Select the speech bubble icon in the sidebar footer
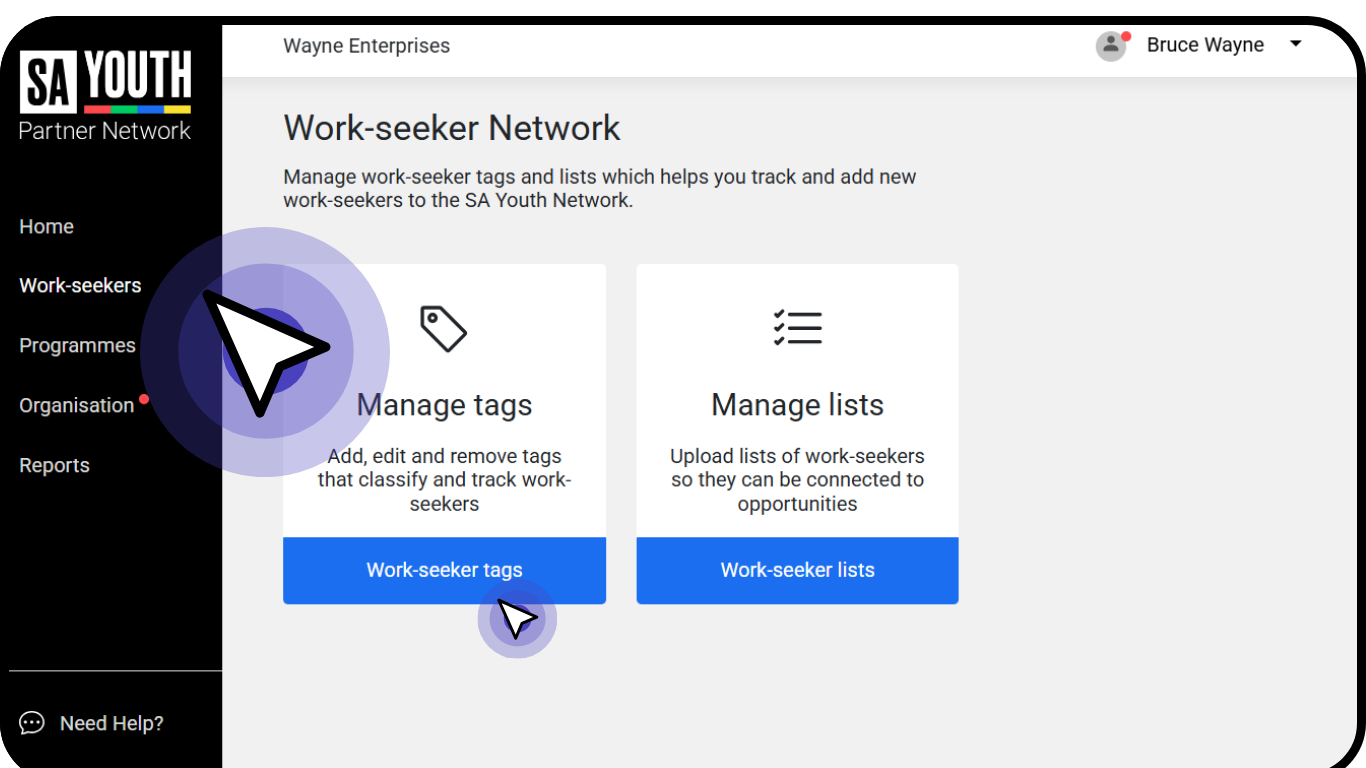This screenshot has height=768, width=1366. click(34, 723)
